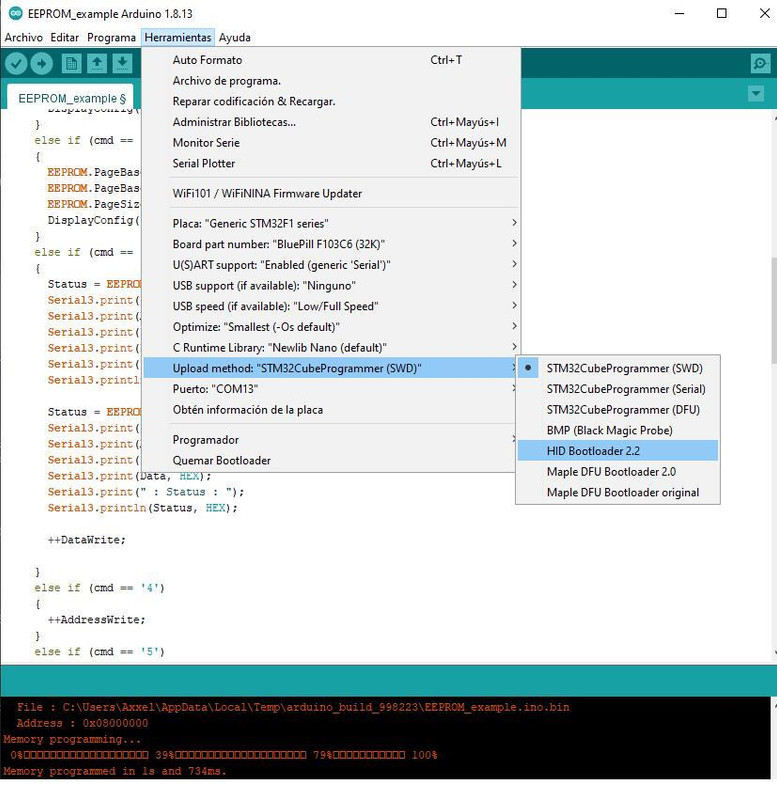
Task: Choose Maple DFU Bootloader 2.0
Action: [x=618, y=472]
